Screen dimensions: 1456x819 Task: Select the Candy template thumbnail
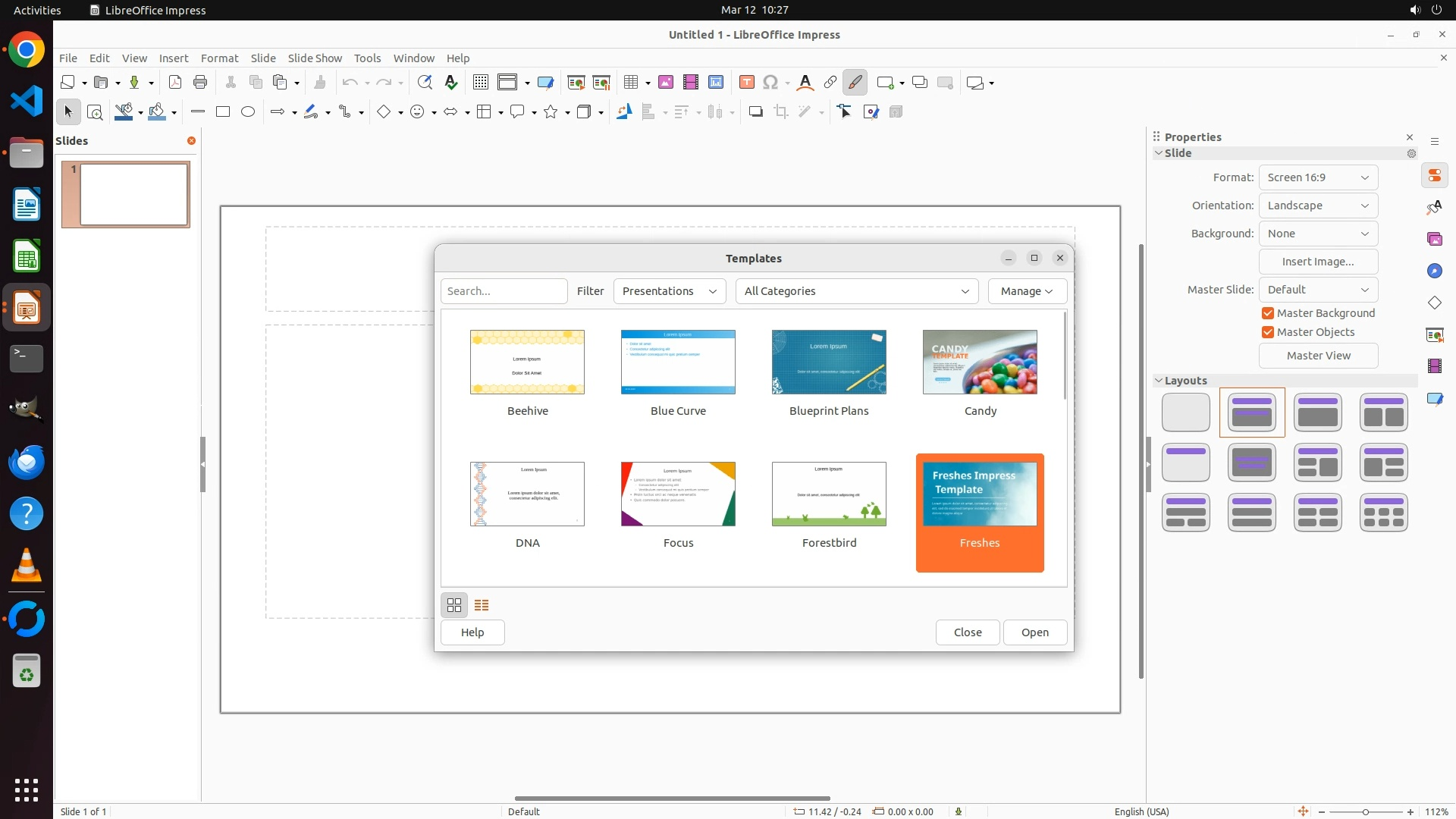pyautogui.click(x=980, y=362)
